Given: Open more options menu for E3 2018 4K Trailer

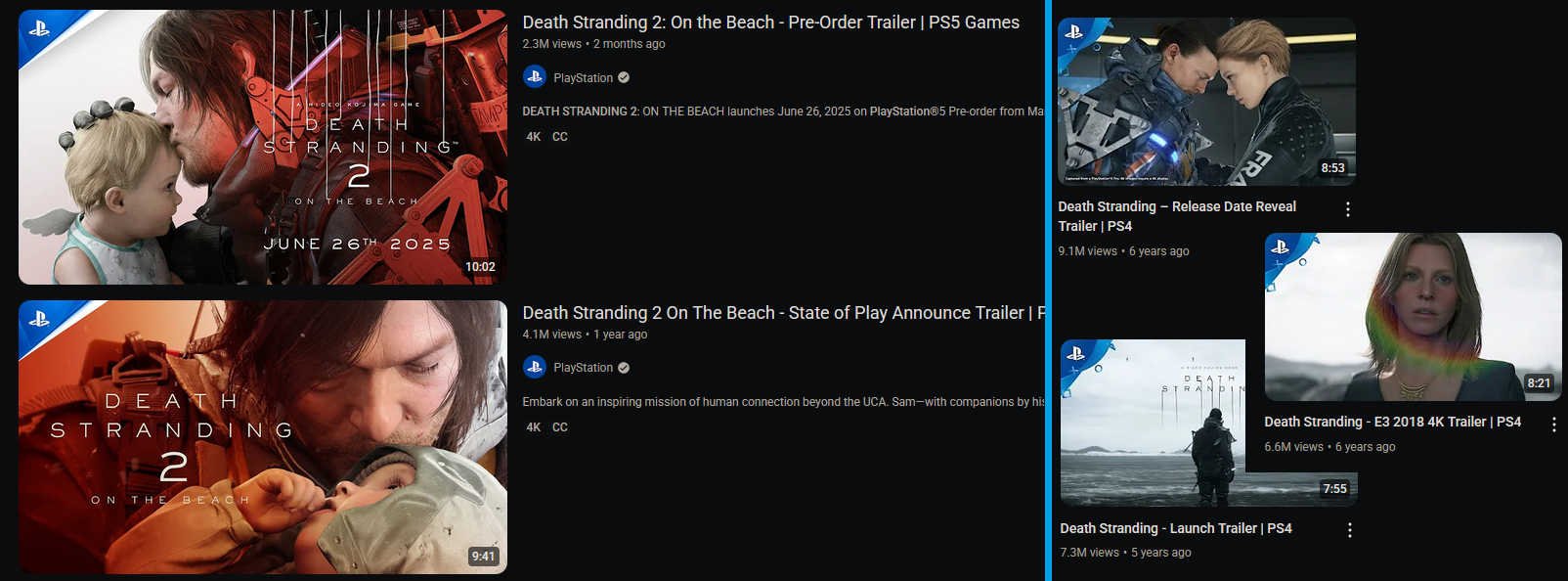Looking at the screenshot, I should point(1554,424).
